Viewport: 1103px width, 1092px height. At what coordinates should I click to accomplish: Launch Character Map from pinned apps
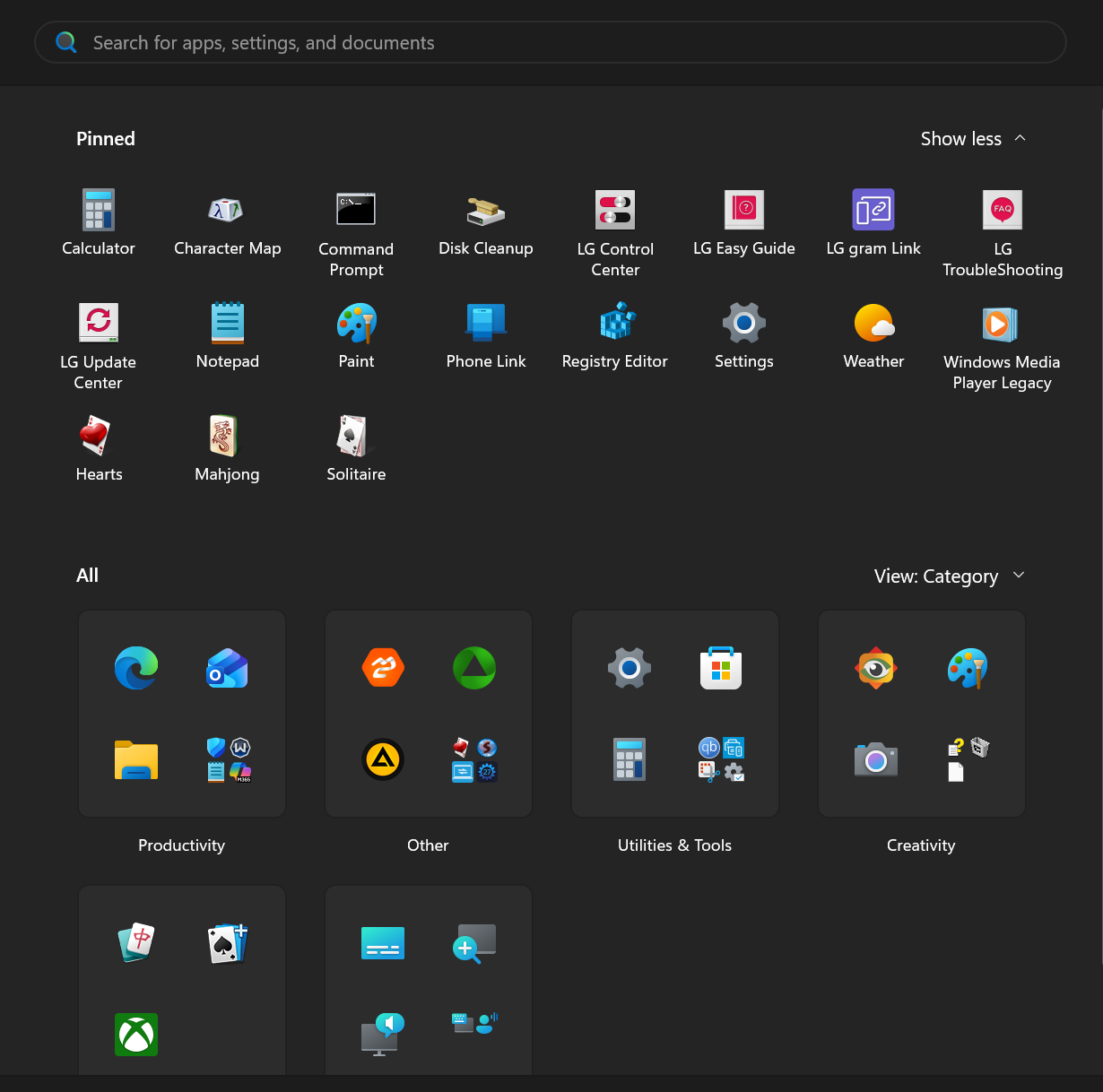pyautogui.click(x=227, y=222)
